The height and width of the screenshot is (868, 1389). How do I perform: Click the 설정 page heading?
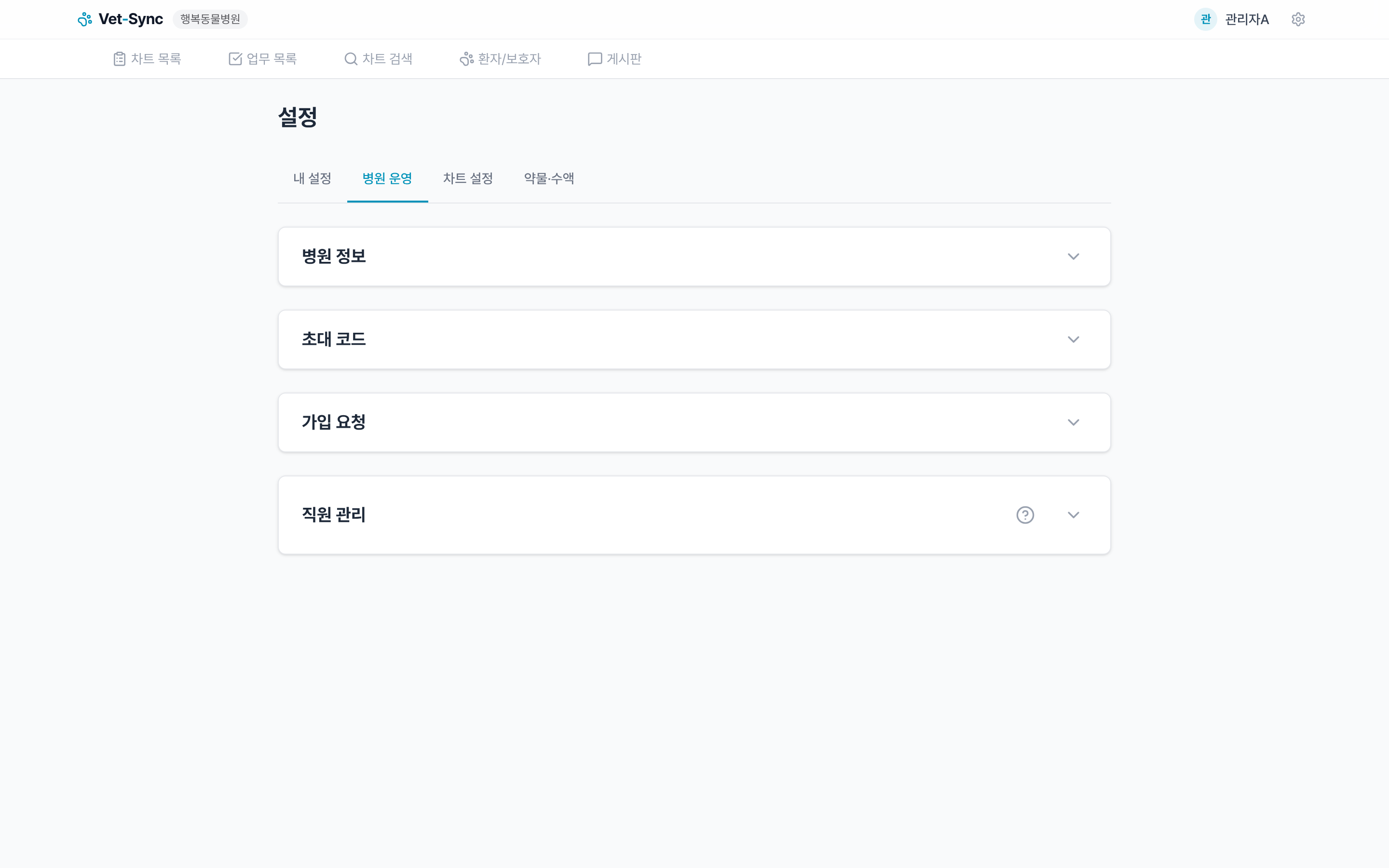click(x=298, y=117)
